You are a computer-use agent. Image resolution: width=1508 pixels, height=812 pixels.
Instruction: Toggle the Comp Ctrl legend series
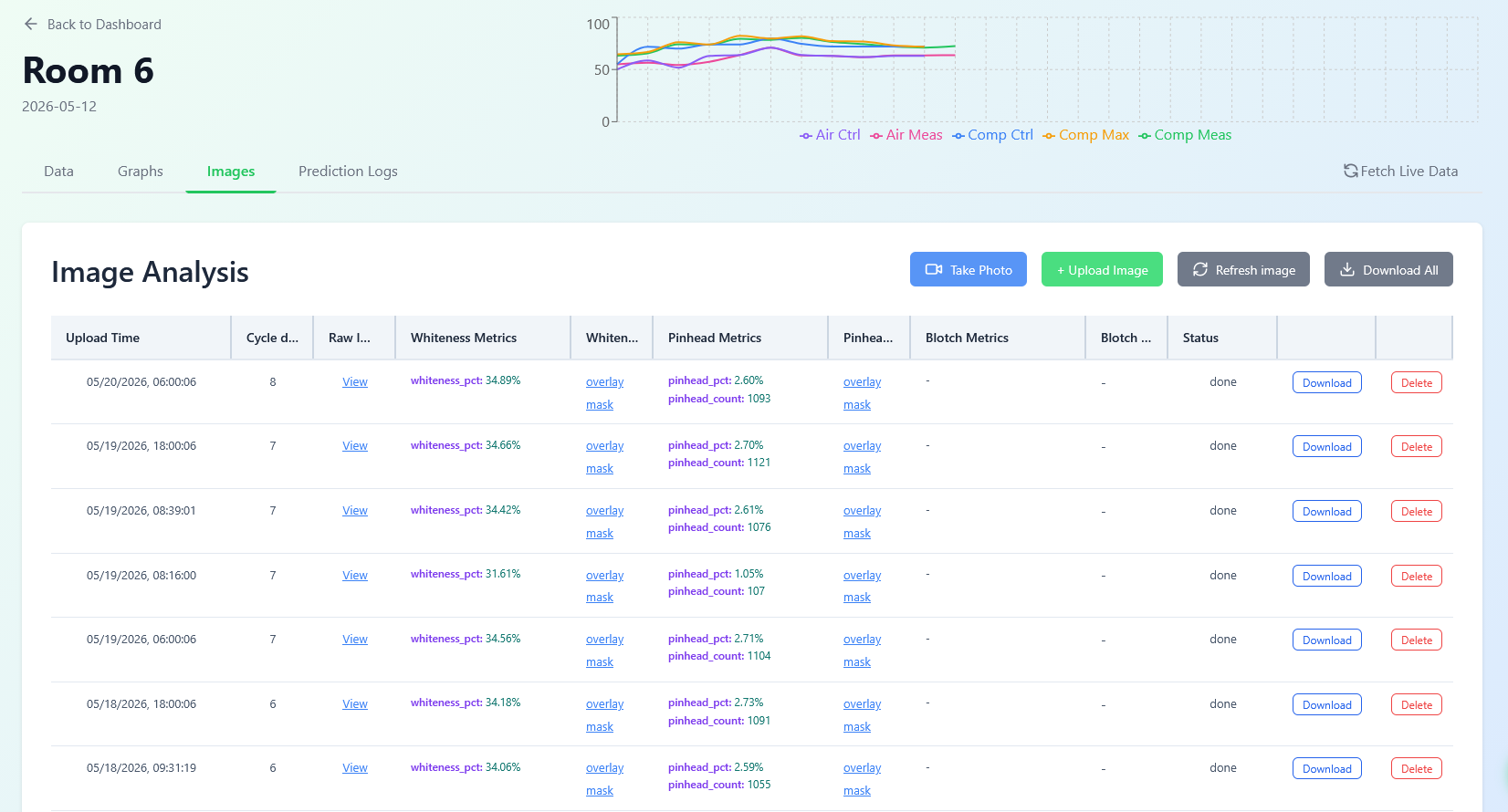(x=992, y=135)
